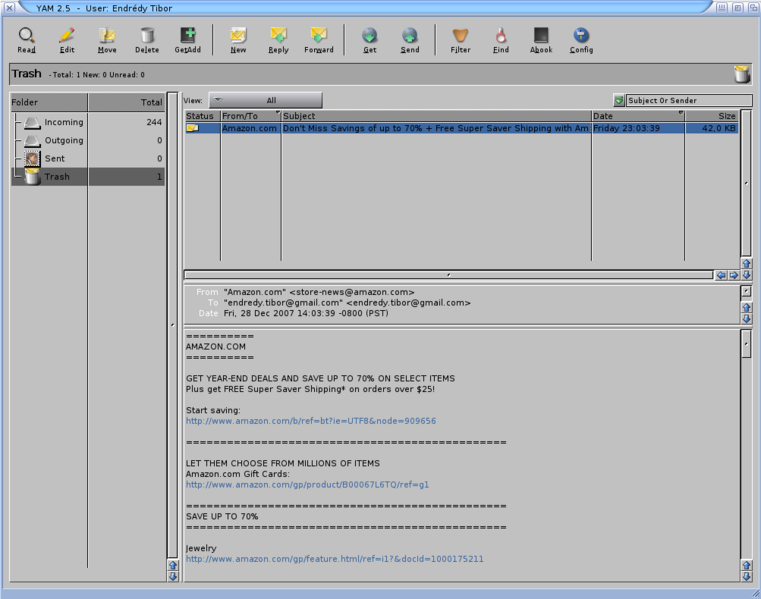Forward the selected message
This screenshot has width=761, height=599.
click(318, 40)
